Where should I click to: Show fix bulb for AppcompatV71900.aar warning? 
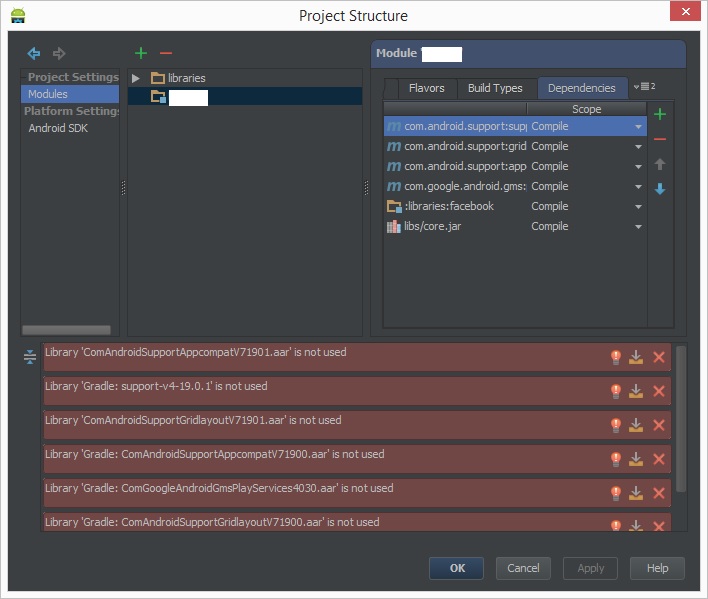pyautogui.click(x=615, y=459)
